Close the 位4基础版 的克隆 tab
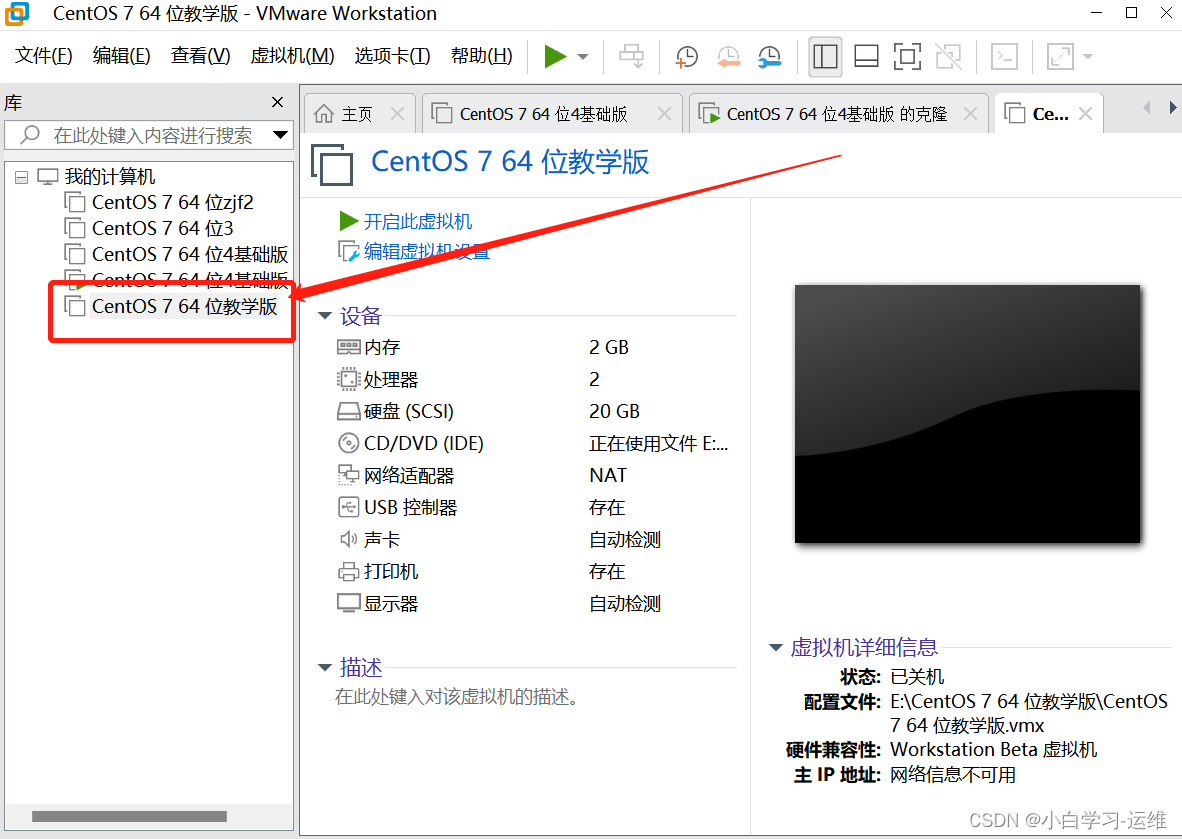 click(970, 114)
